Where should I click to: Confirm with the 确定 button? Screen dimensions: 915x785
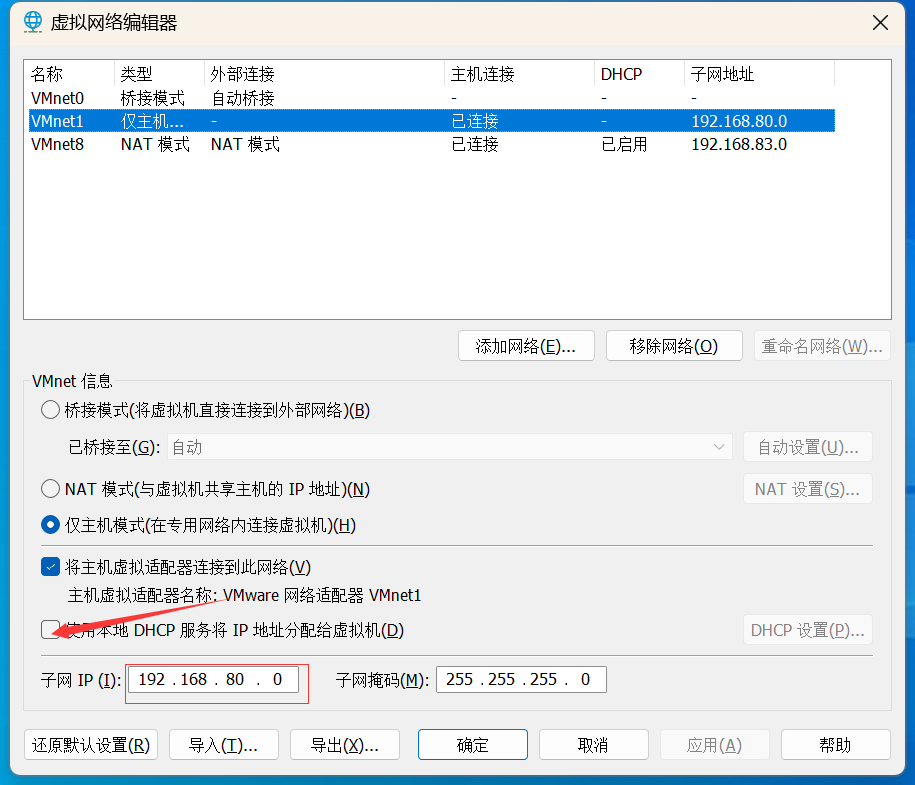473,745
